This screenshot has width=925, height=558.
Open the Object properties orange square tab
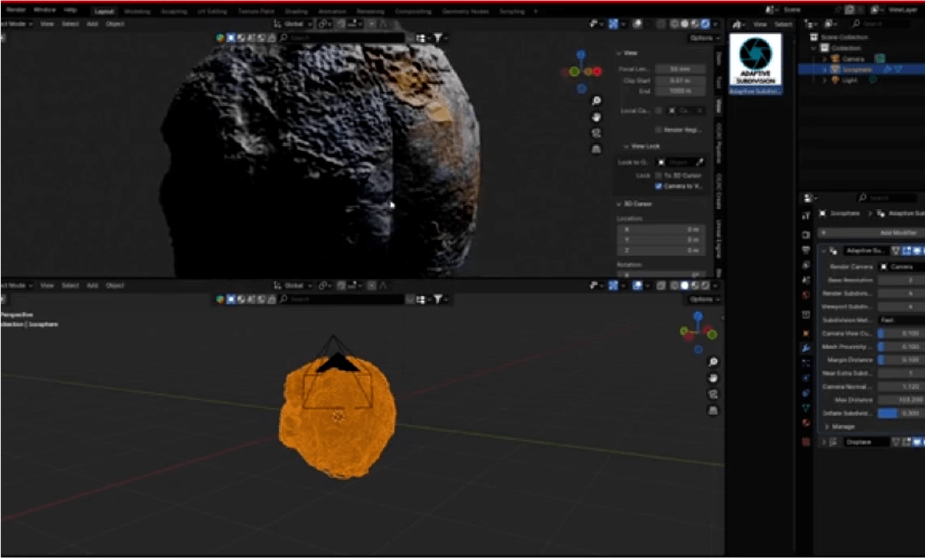(806, 334)
